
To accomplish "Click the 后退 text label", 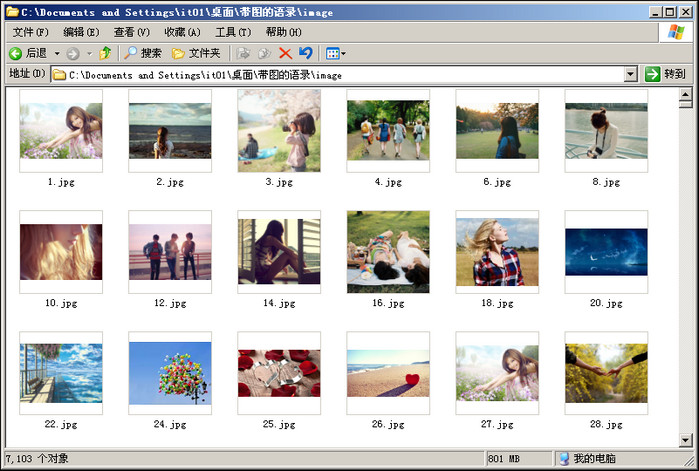I will pos(36,53).
